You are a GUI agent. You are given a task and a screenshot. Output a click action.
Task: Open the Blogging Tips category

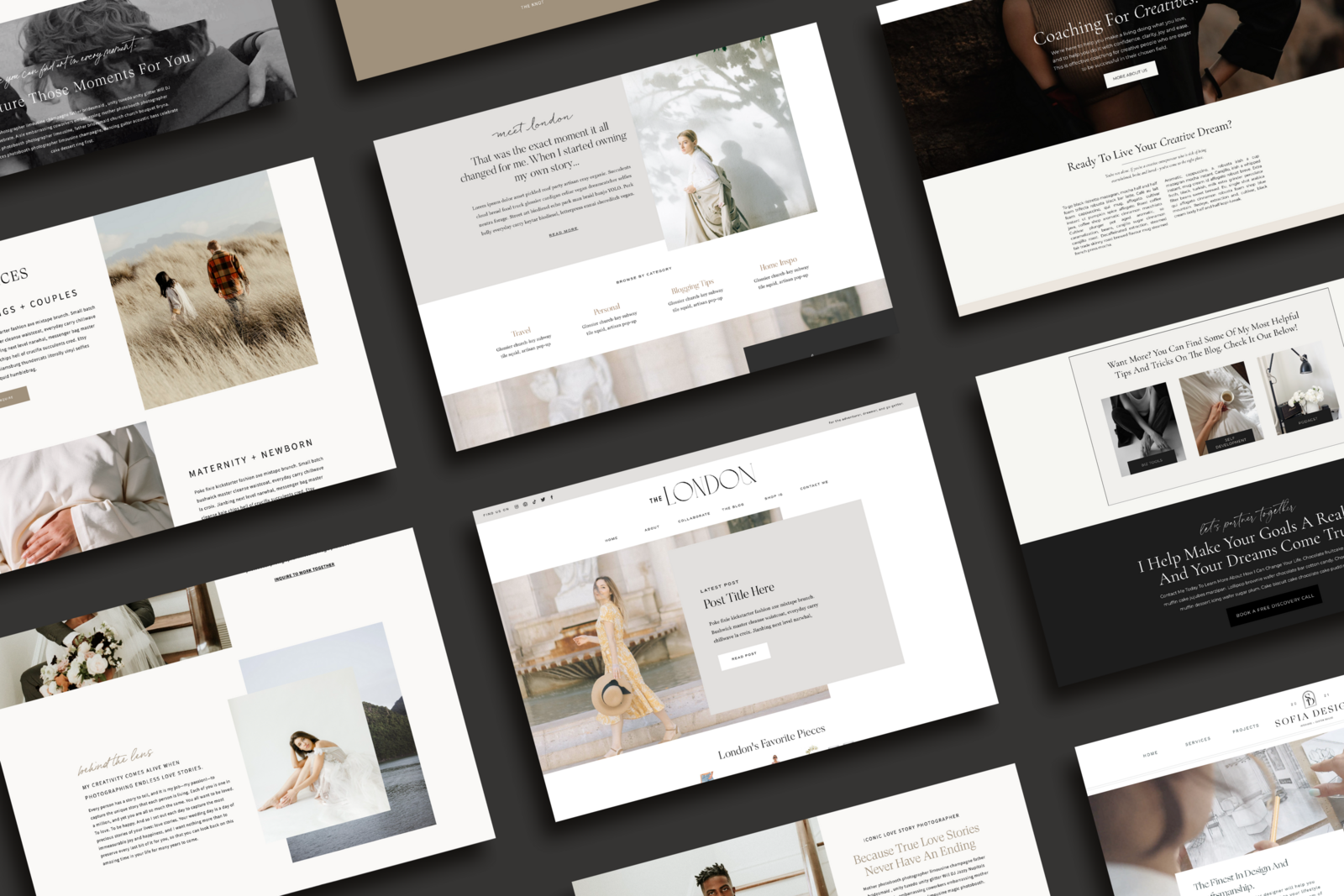(692, 286)
